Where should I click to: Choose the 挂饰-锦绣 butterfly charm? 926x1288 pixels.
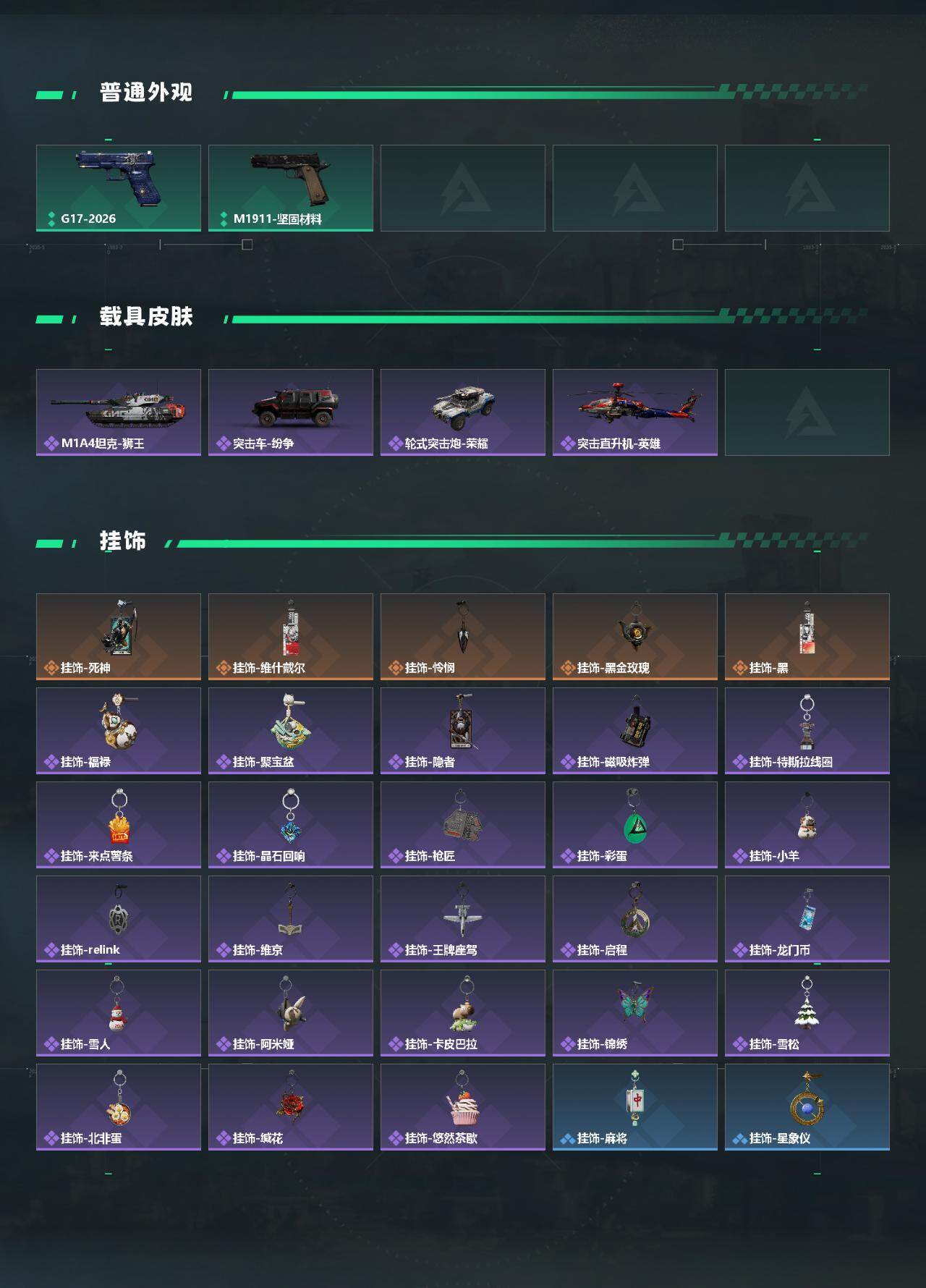pyautogui.click(x=635, y=1013)
